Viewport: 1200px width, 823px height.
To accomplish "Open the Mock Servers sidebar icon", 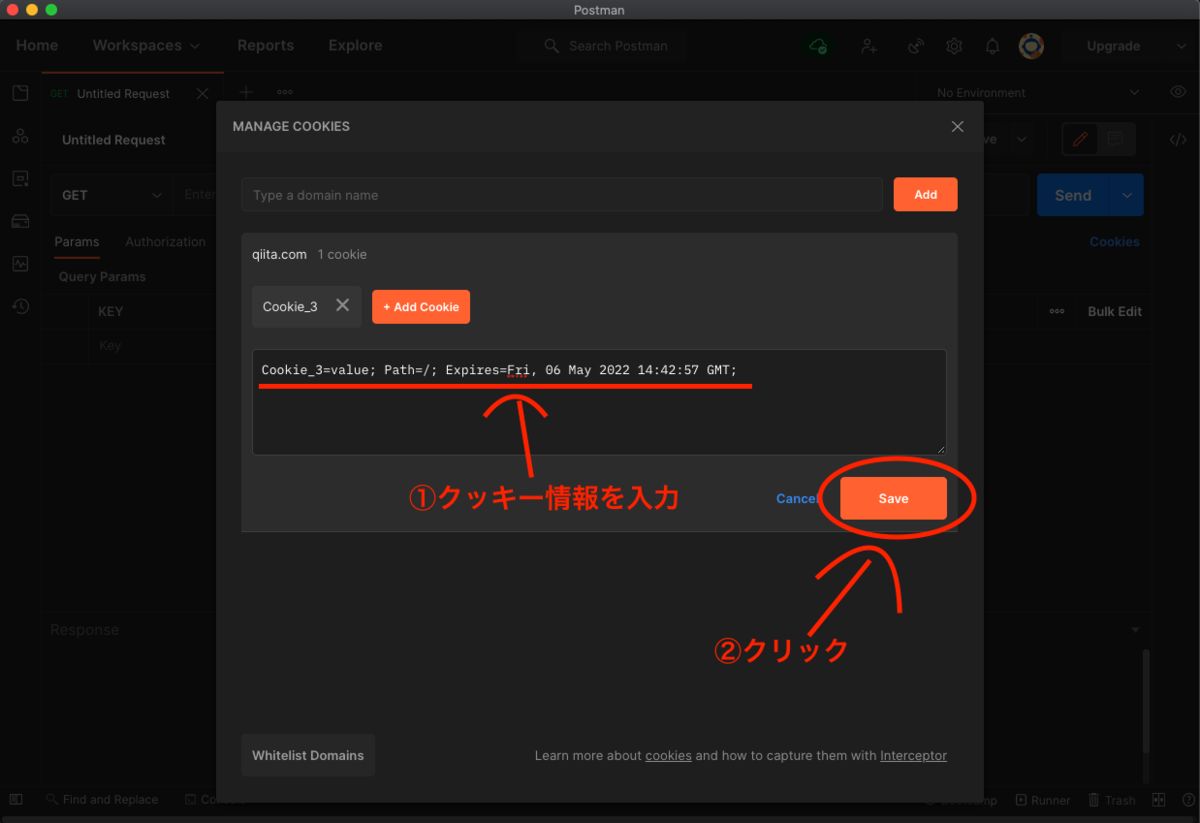I will [x=20, y=221].
